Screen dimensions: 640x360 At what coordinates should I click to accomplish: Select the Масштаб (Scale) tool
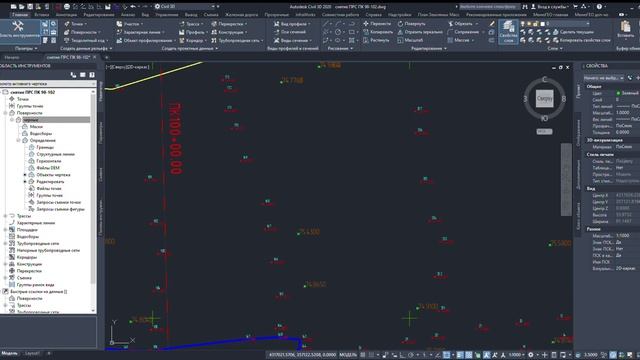[410, 40]
